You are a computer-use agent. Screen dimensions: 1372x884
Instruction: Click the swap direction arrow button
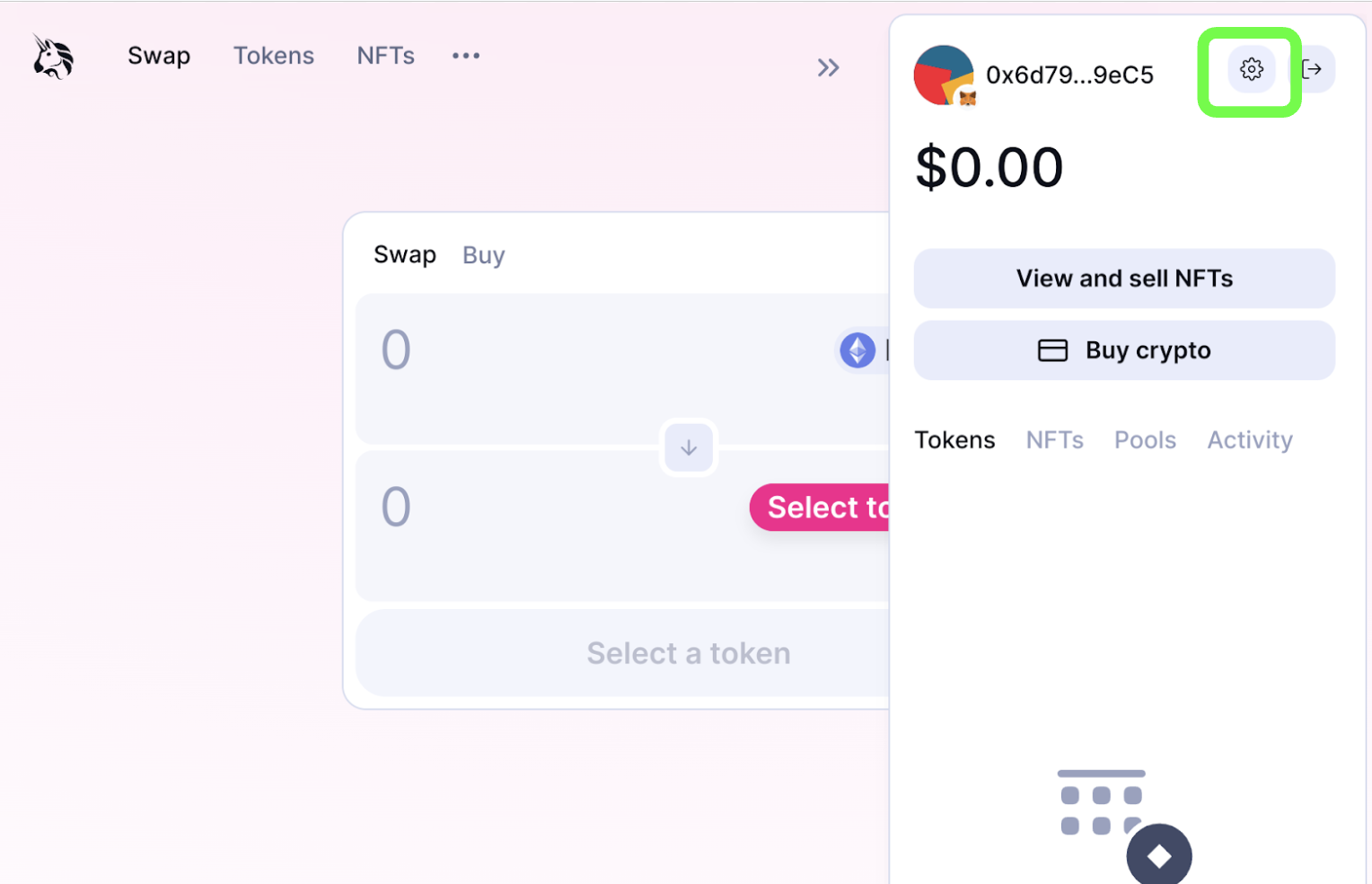689,447
